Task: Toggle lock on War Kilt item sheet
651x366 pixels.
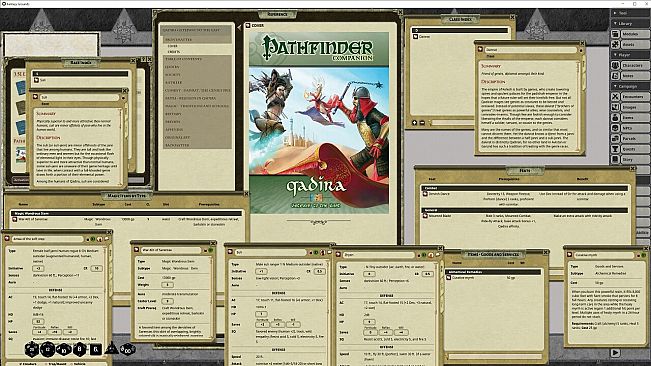Action: coord(205,250)
